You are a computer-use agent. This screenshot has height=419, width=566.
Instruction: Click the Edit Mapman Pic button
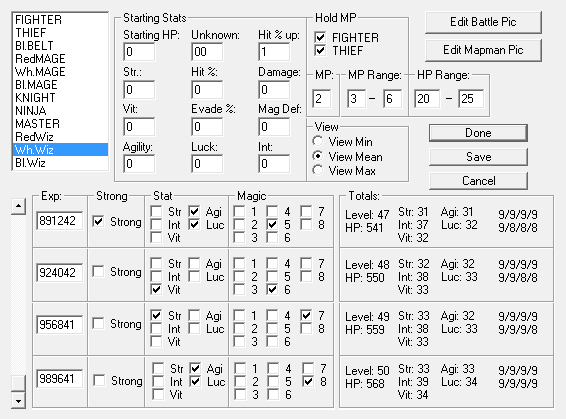click(x=483, y=50)
